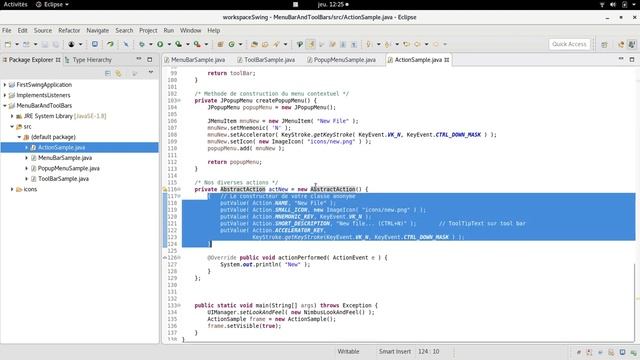
Task: Open the Source menu
Action: pos(43,31)
